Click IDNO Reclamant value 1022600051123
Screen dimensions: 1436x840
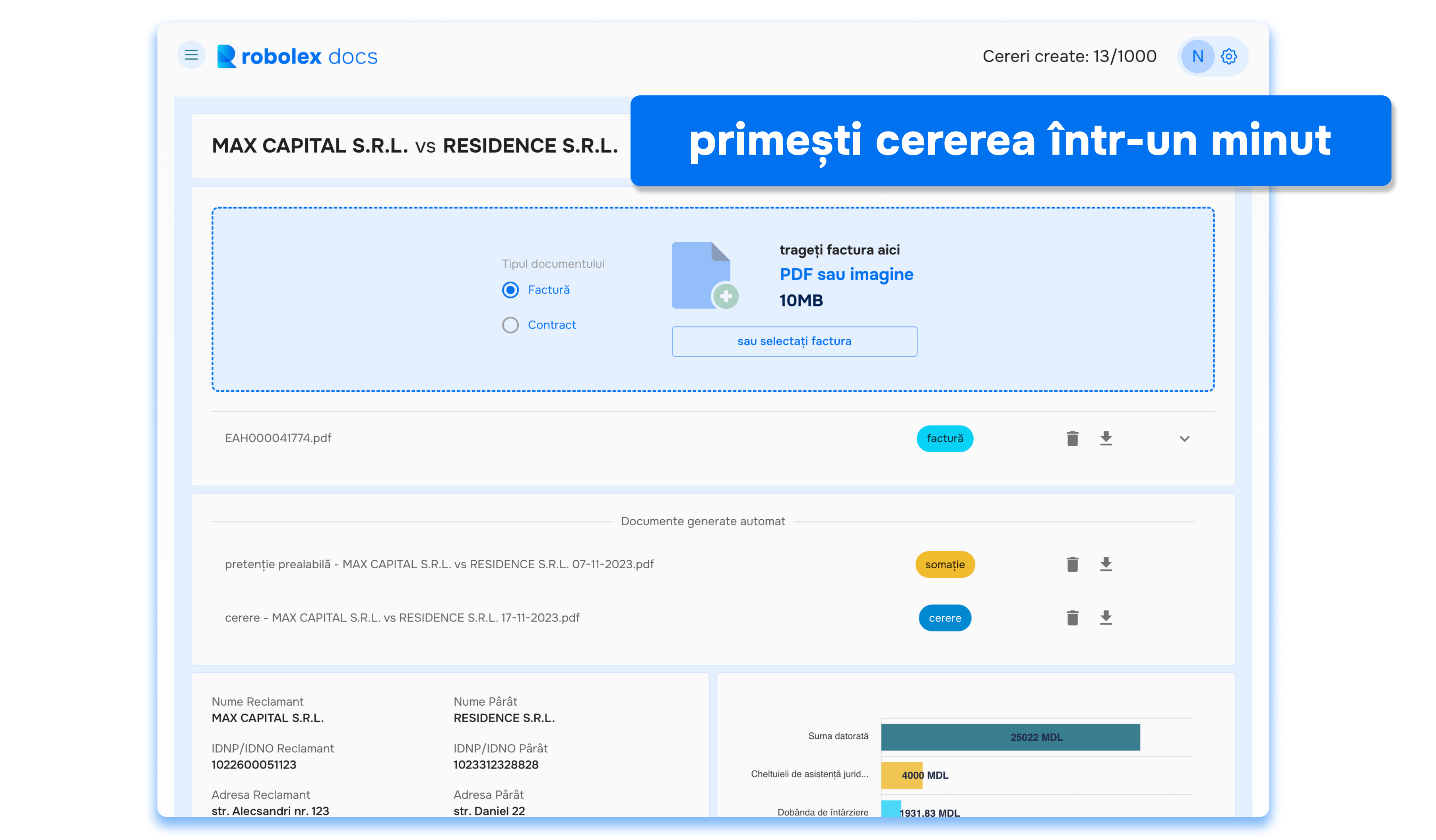pos(254,765)
